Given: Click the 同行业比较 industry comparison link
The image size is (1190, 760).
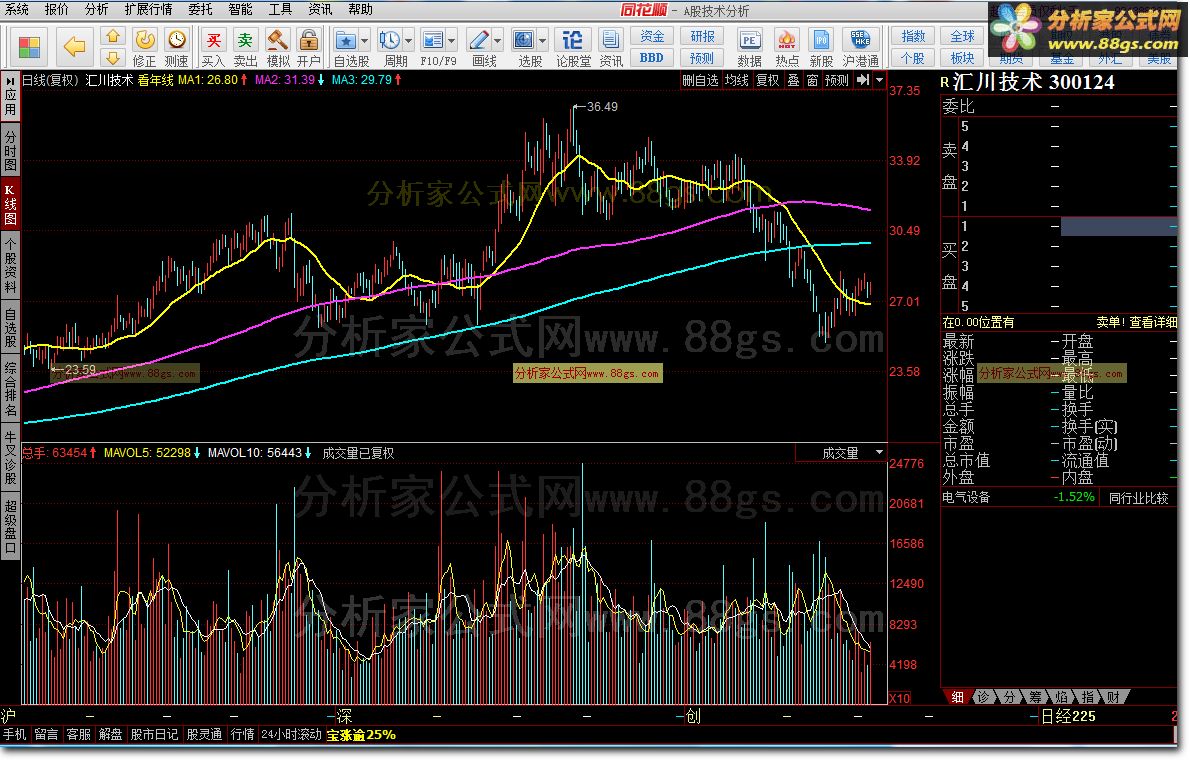Looking at the screenshot, I should 1138,498.
